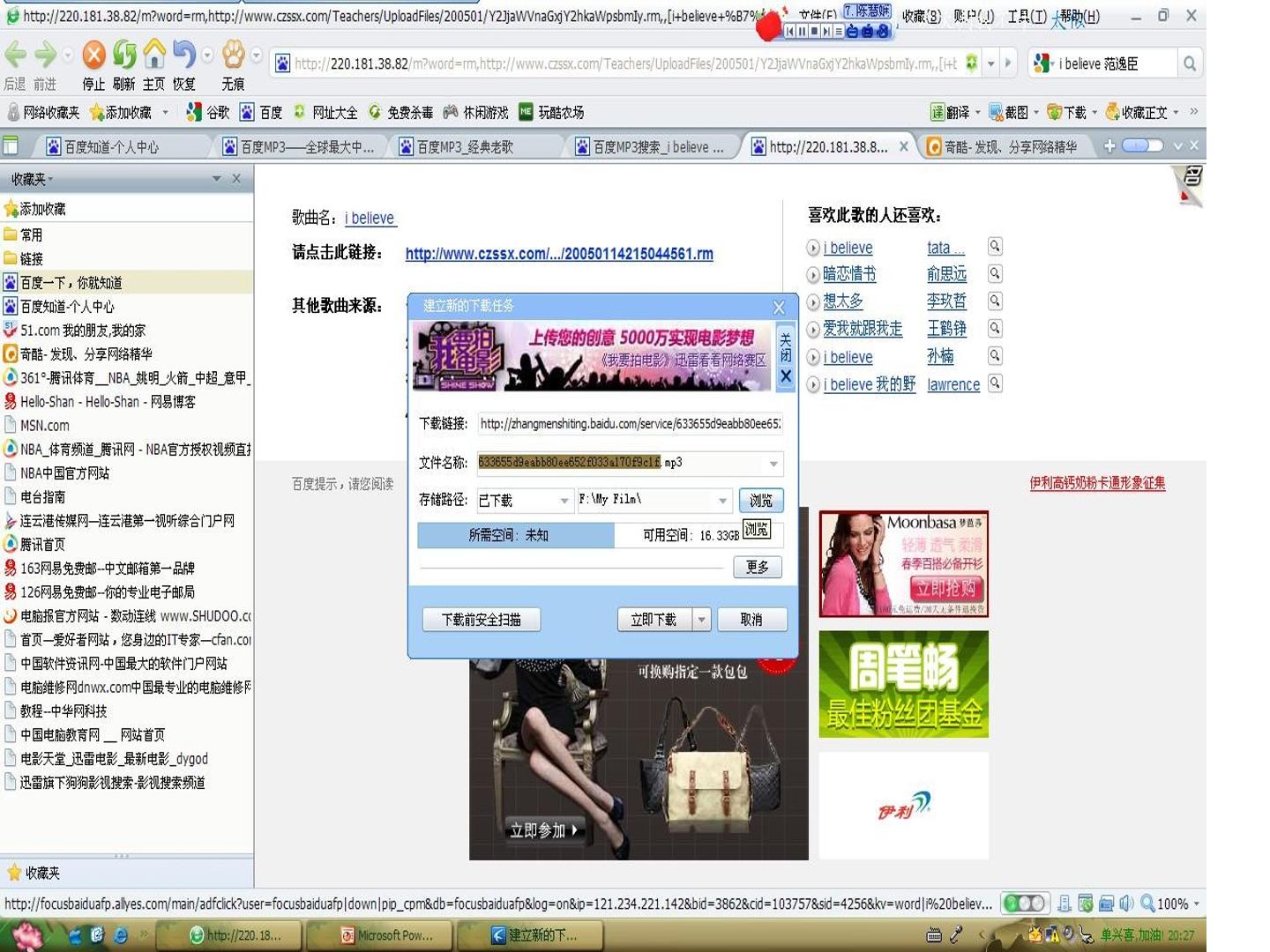
Task: Mute sound via status bar speaker icon
Action: 1126,903
